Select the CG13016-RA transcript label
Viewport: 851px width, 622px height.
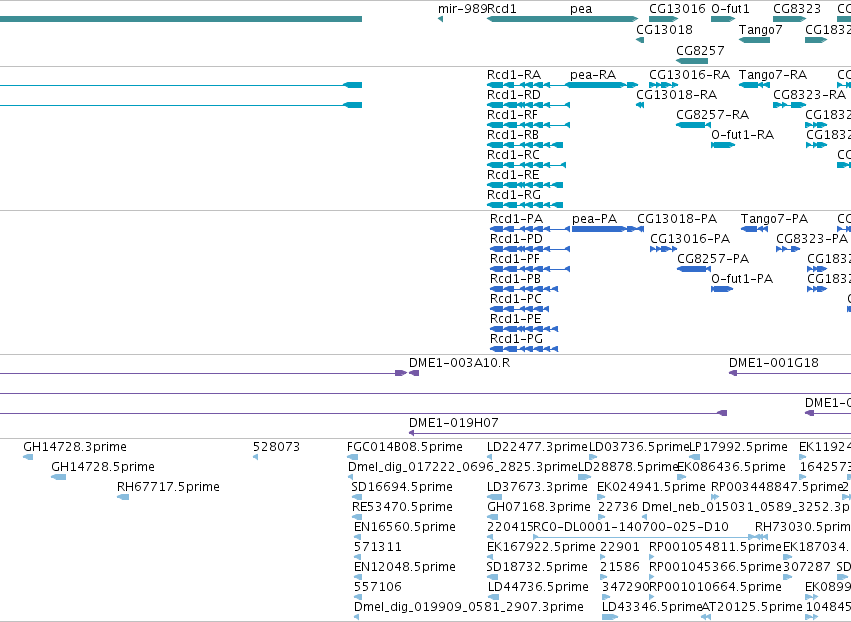[x=689, y=75]
